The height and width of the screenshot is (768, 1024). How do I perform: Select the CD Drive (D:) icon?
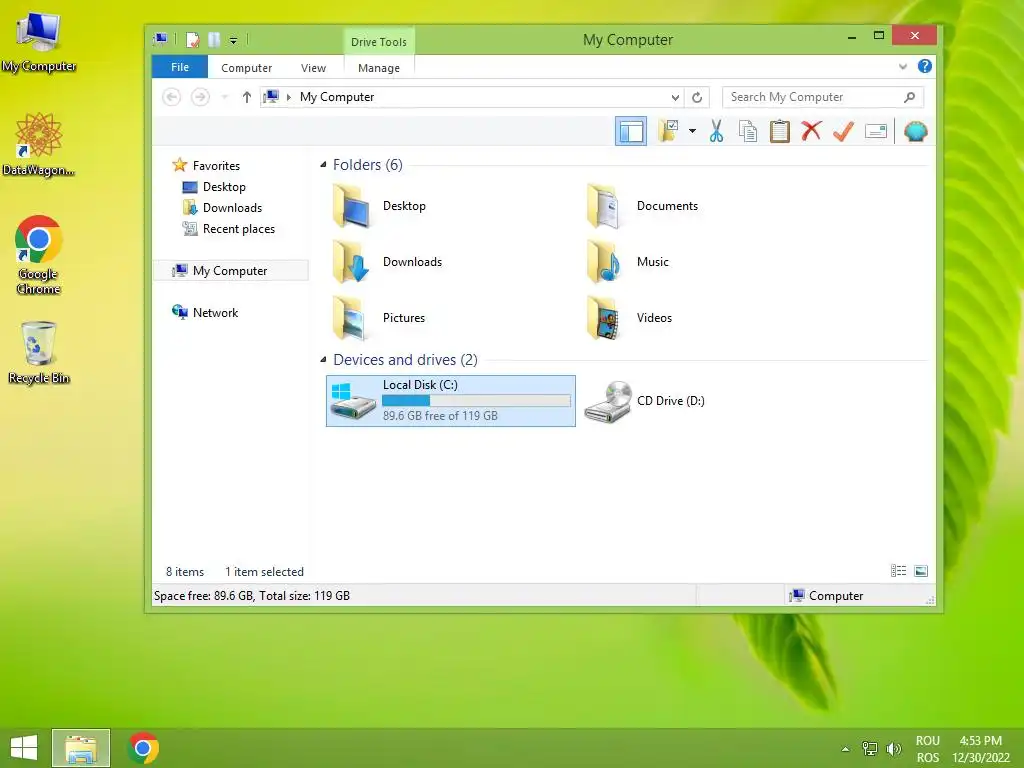tap(607, 401)
